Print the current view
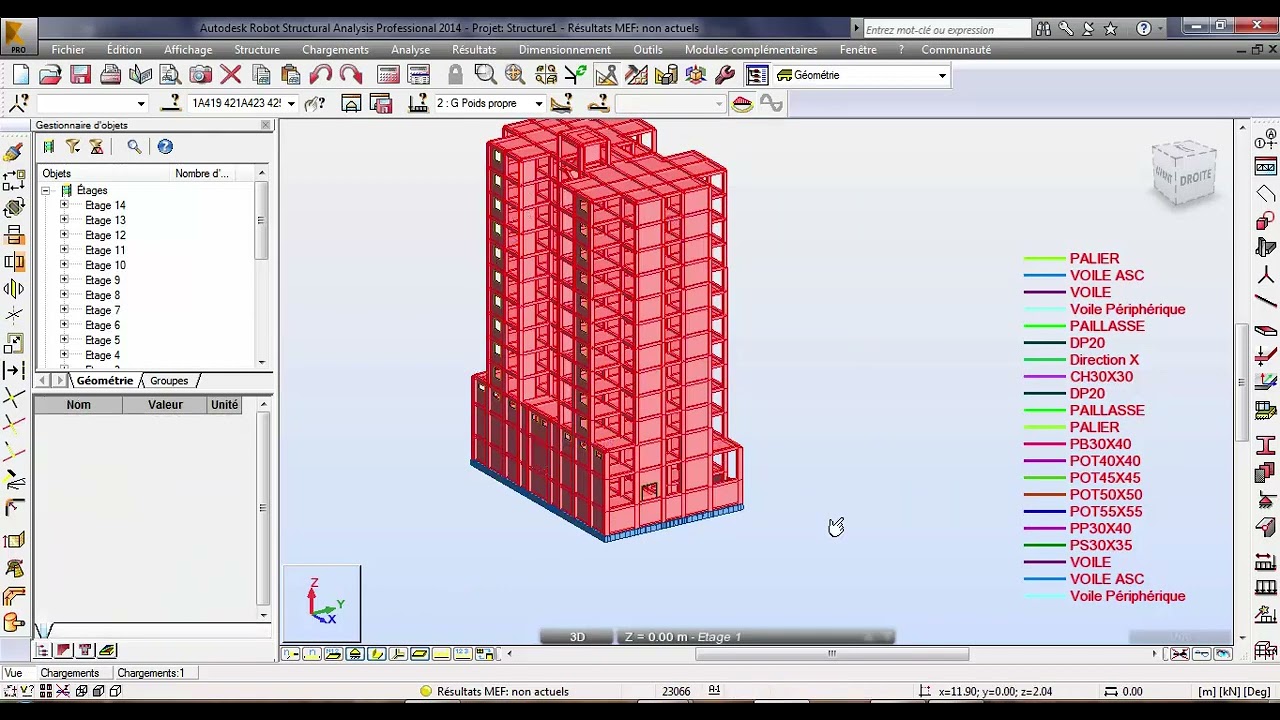 click(110, 75)
